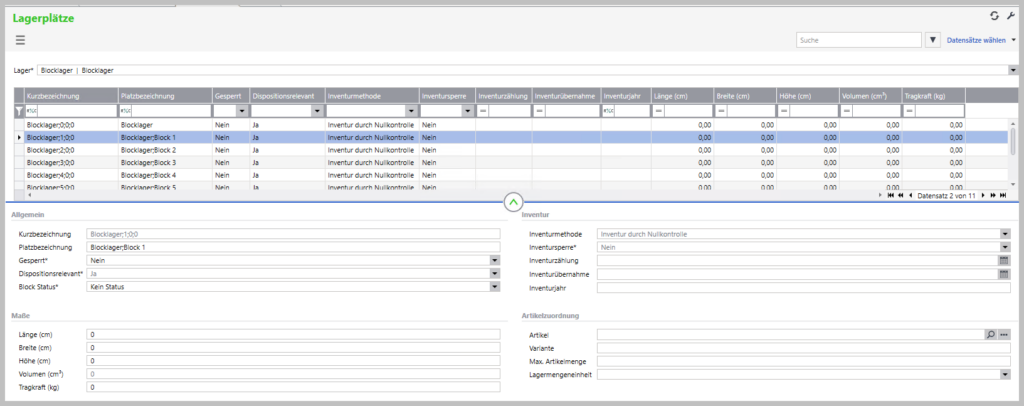
Task: Expand Inventursperre detail dropdown
Action: pos(1005,247)
